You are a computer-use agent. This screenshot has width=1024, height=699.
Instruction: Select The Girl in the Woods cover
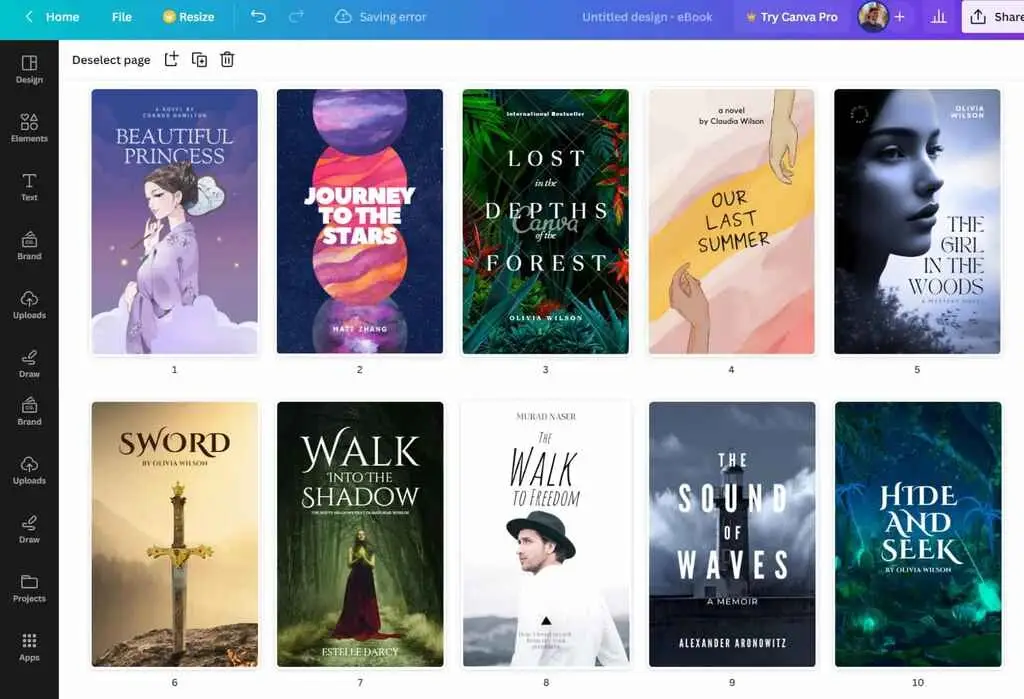917,221
